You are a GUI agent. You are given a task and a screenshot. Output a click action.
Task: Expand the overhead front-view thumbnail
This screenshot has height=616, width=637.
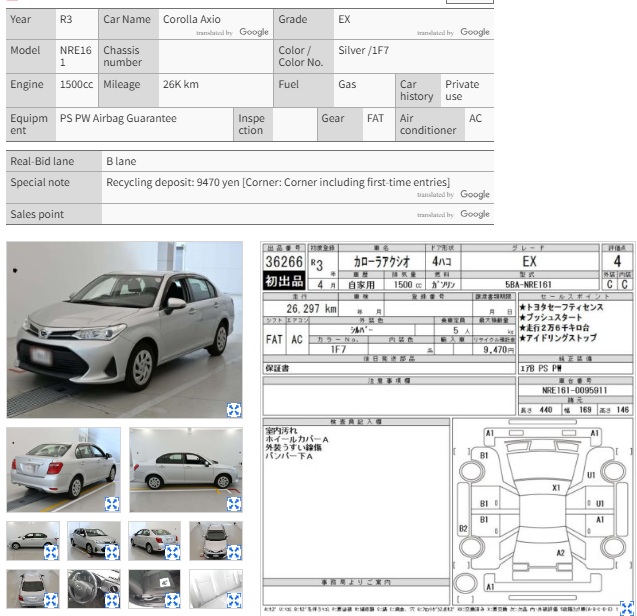point(234,553)
